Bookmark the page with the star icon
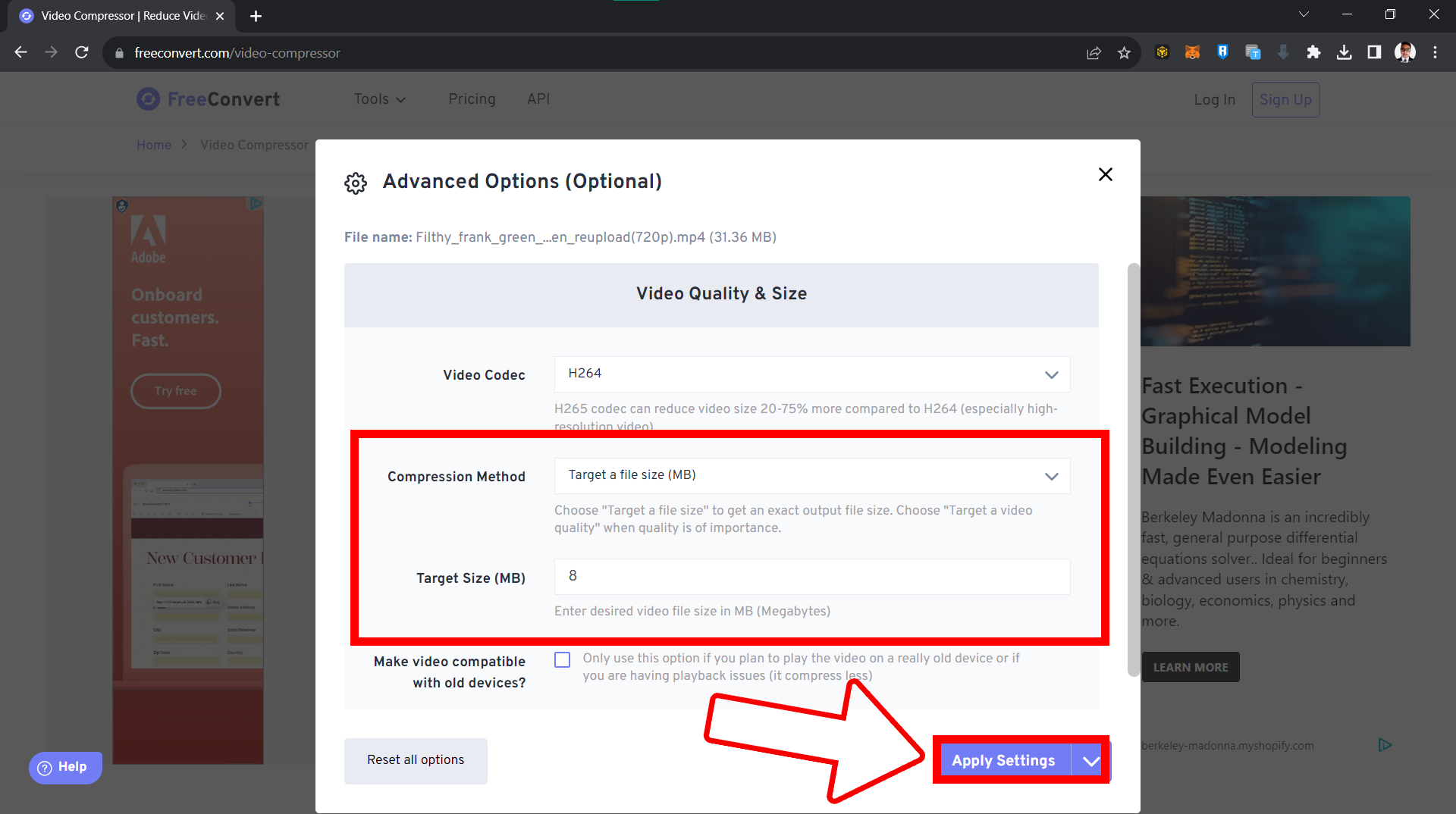This screenshot has height=814, width=1456. pos(1125,52)
